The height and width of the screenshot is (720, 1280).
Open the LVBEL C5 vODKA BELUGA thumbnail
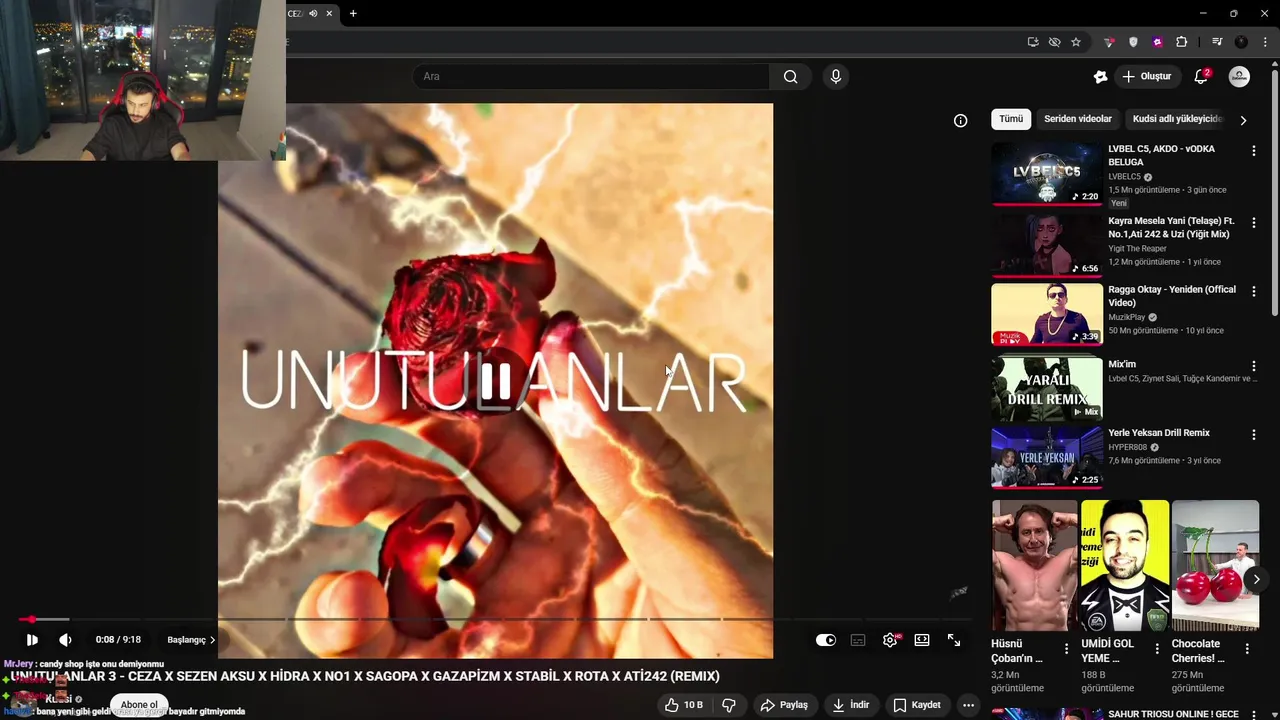(1046, 173)
